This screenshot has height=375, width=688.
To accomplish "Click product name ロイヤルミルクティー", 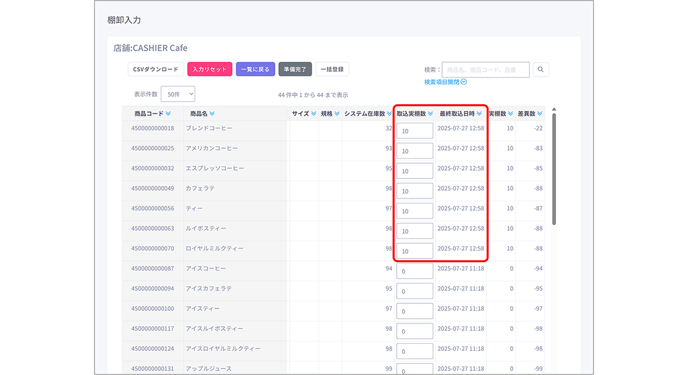I will (215, 249).
